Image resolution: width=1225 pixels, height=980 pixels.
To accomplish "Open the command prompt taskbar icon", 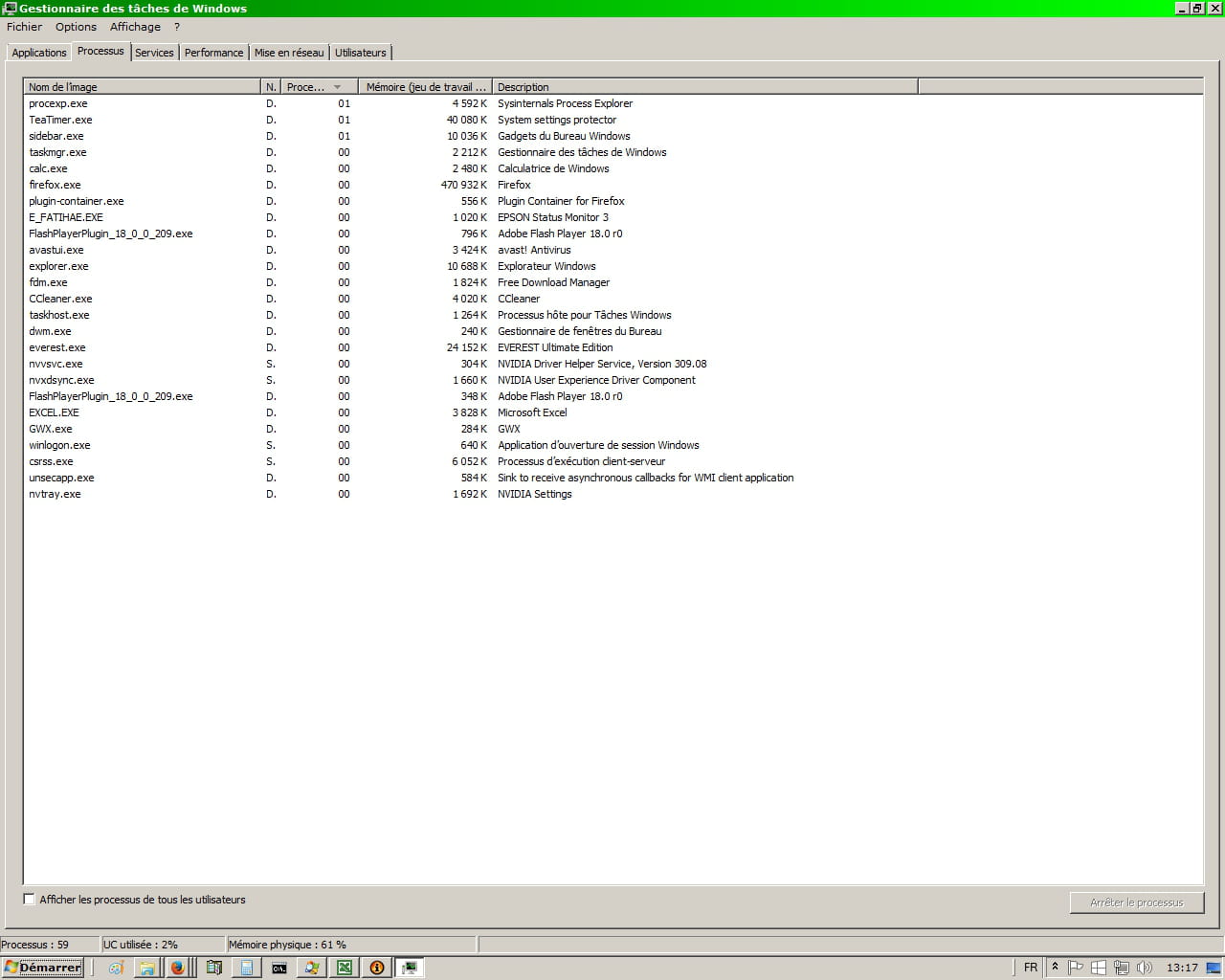I will (x=279, y=968).
